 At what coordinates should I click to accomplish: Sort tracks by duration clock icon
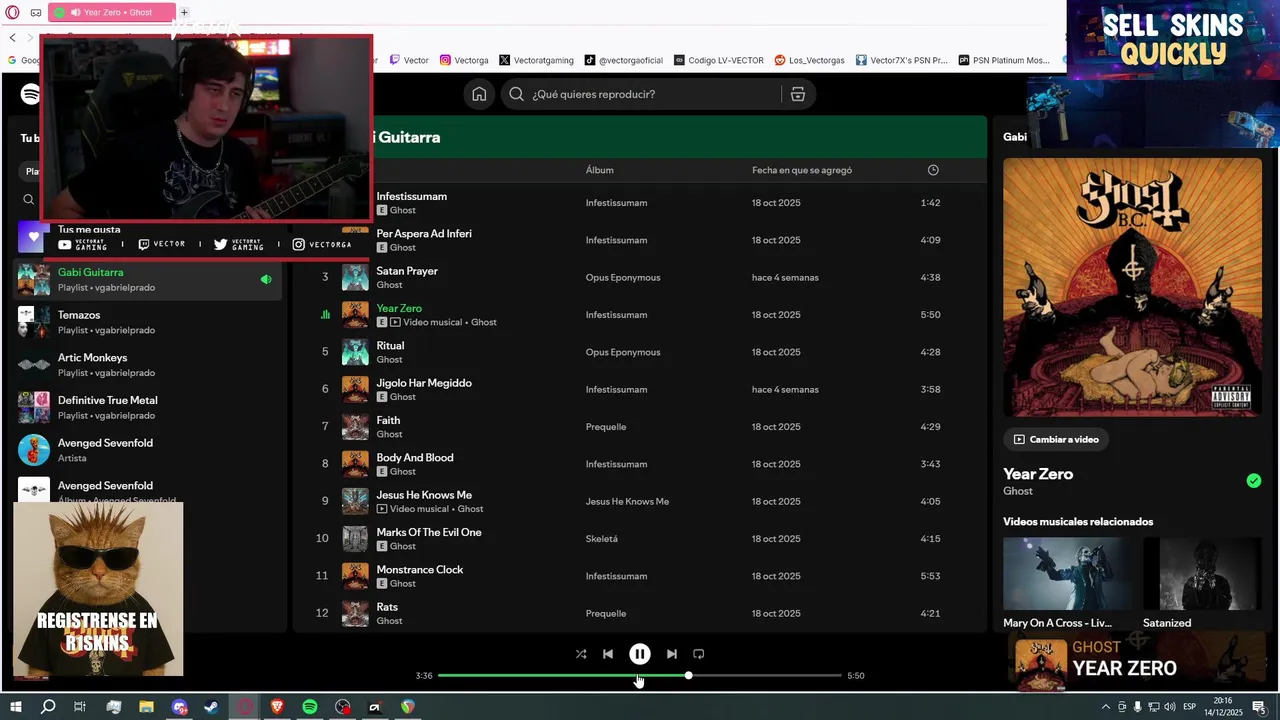[933, 170]
